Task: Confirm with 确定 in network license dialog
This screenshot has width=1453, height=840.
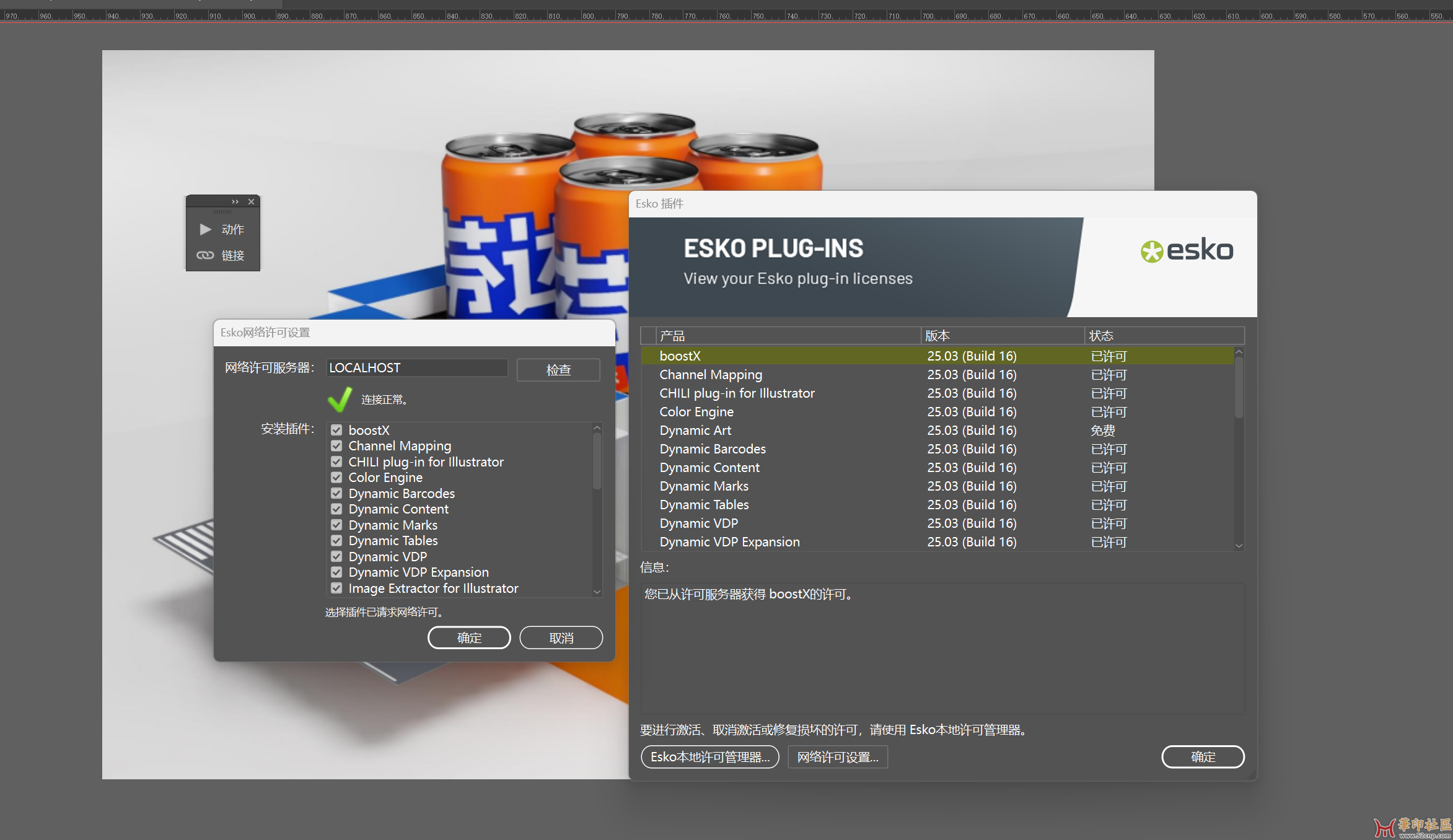Action: [469, 637]
